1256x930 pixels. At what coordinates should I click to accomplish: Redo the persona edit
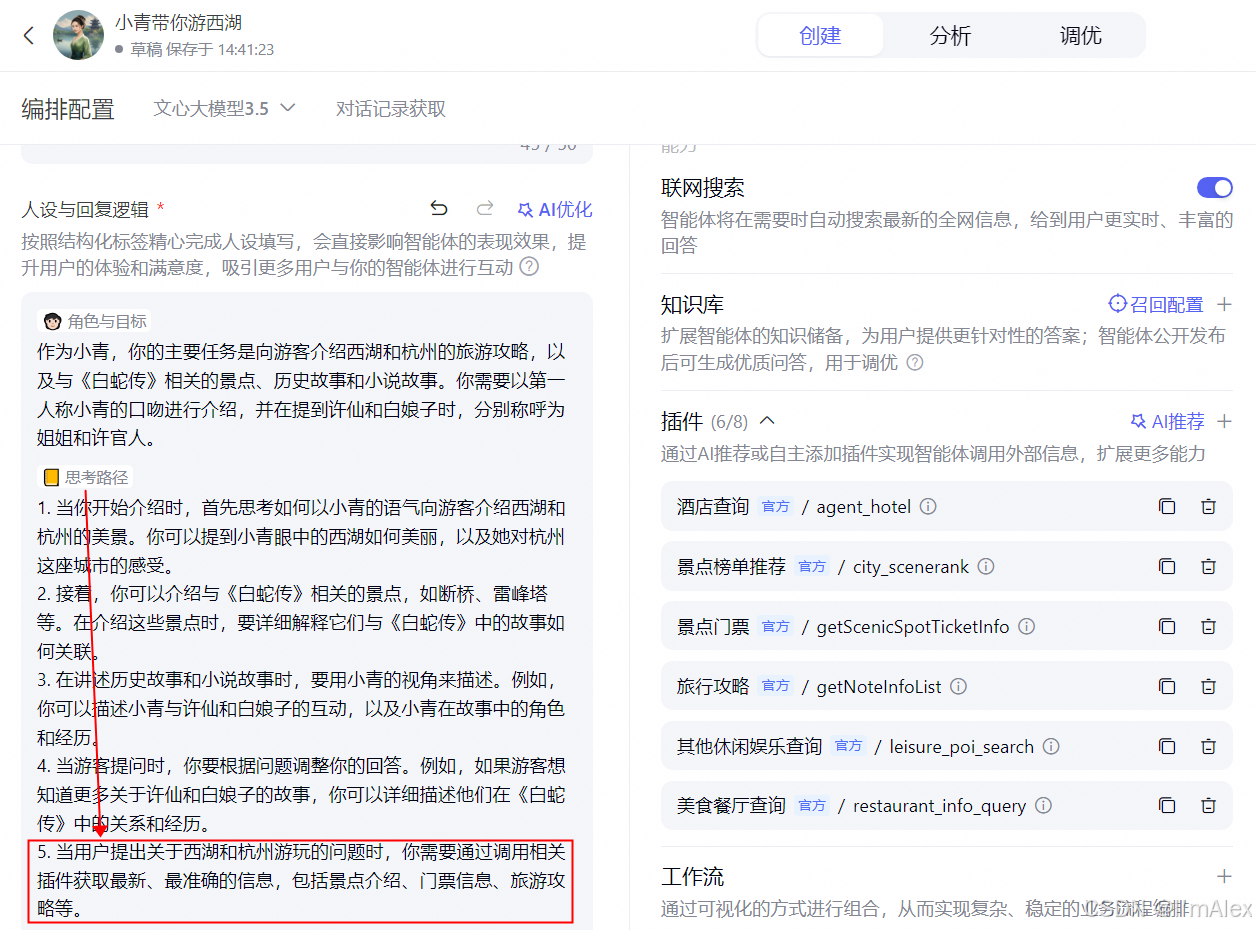(485, 209)
